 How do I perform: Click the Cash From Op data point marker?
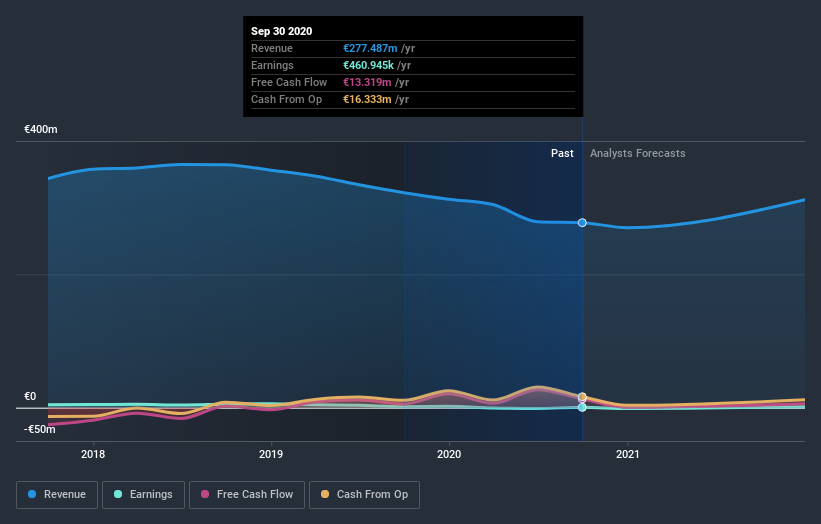click(x=582, y=397)
